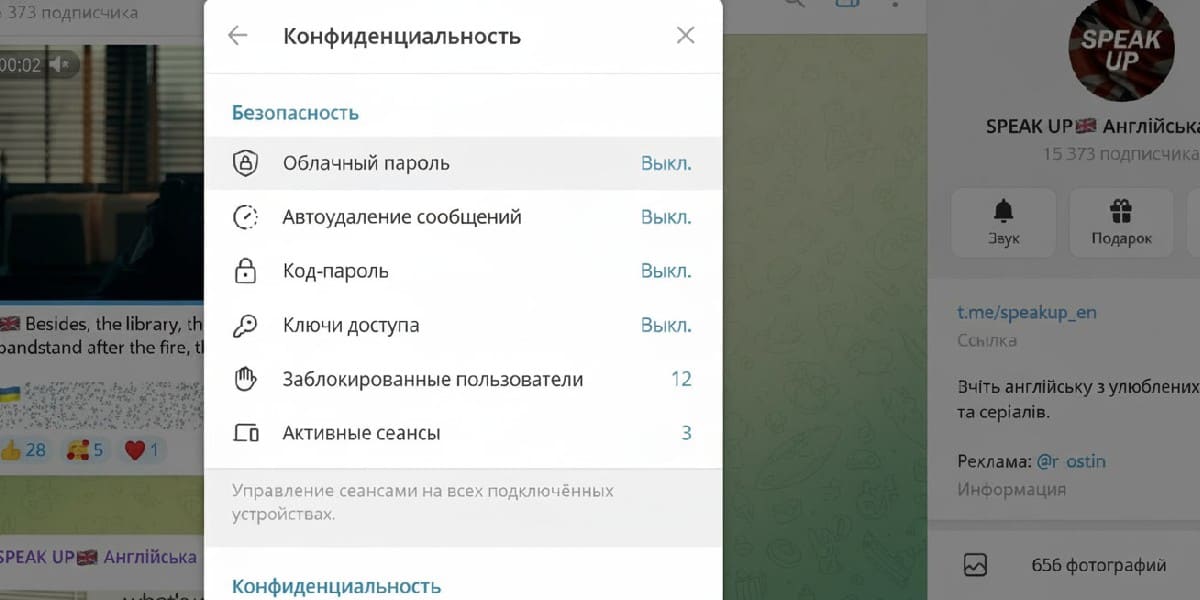Click the 15 373 подписчика subscriber count in channel info
This screenshot has width=1200, height=600.
(x=1120, y=154)
